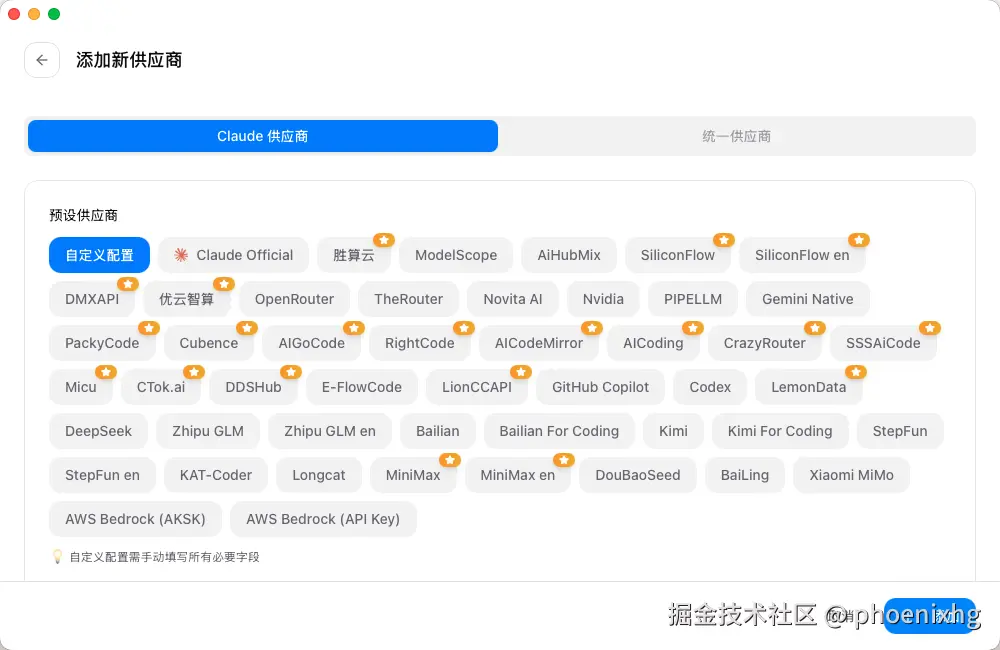The width and height of the screenshot is (1000, 650).
Task: Select LemonData provider
Action: pyautogui.click(x=809, y=387)
